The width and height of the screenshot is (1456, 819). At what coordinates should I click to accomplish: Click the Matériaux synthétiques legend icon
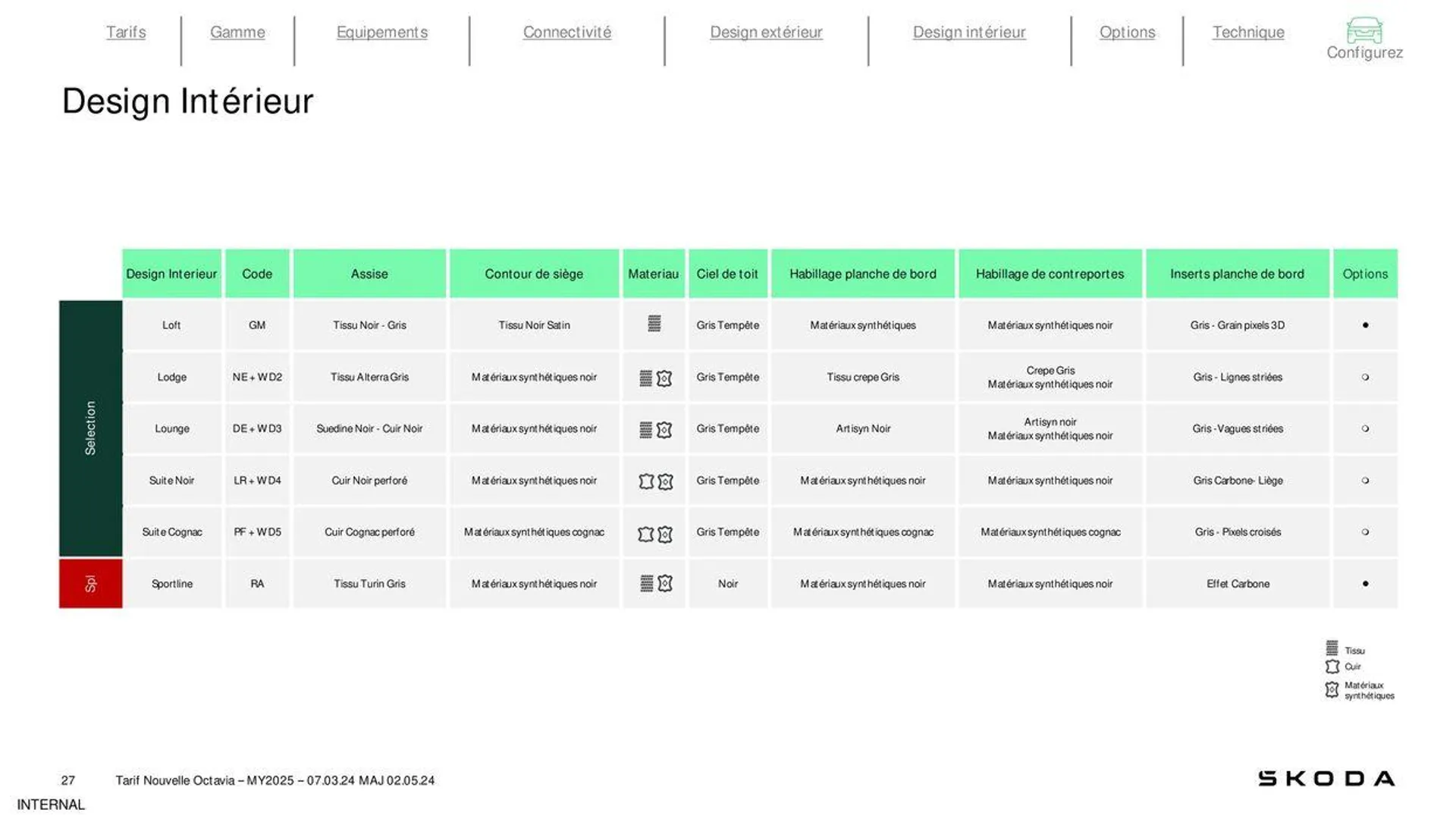1332,689
